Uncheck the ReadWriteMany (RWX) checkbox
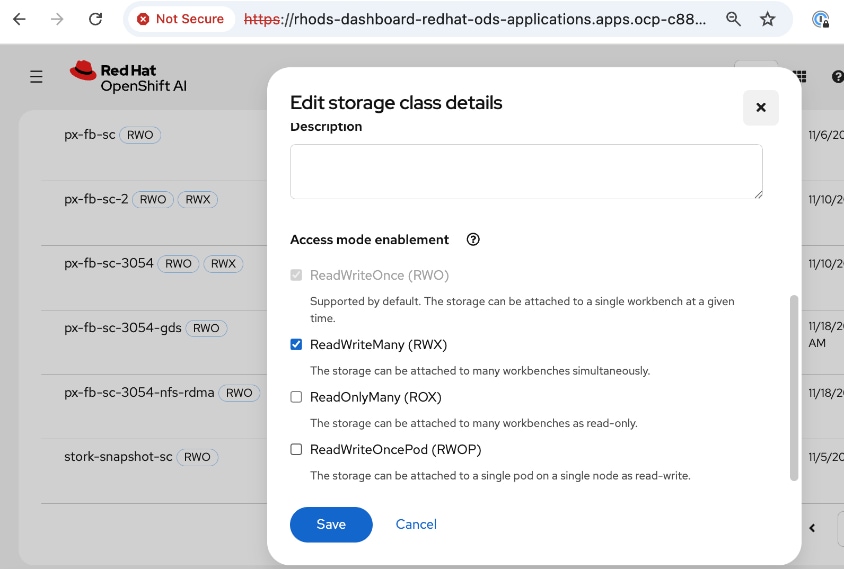 [x=296, y=345]
